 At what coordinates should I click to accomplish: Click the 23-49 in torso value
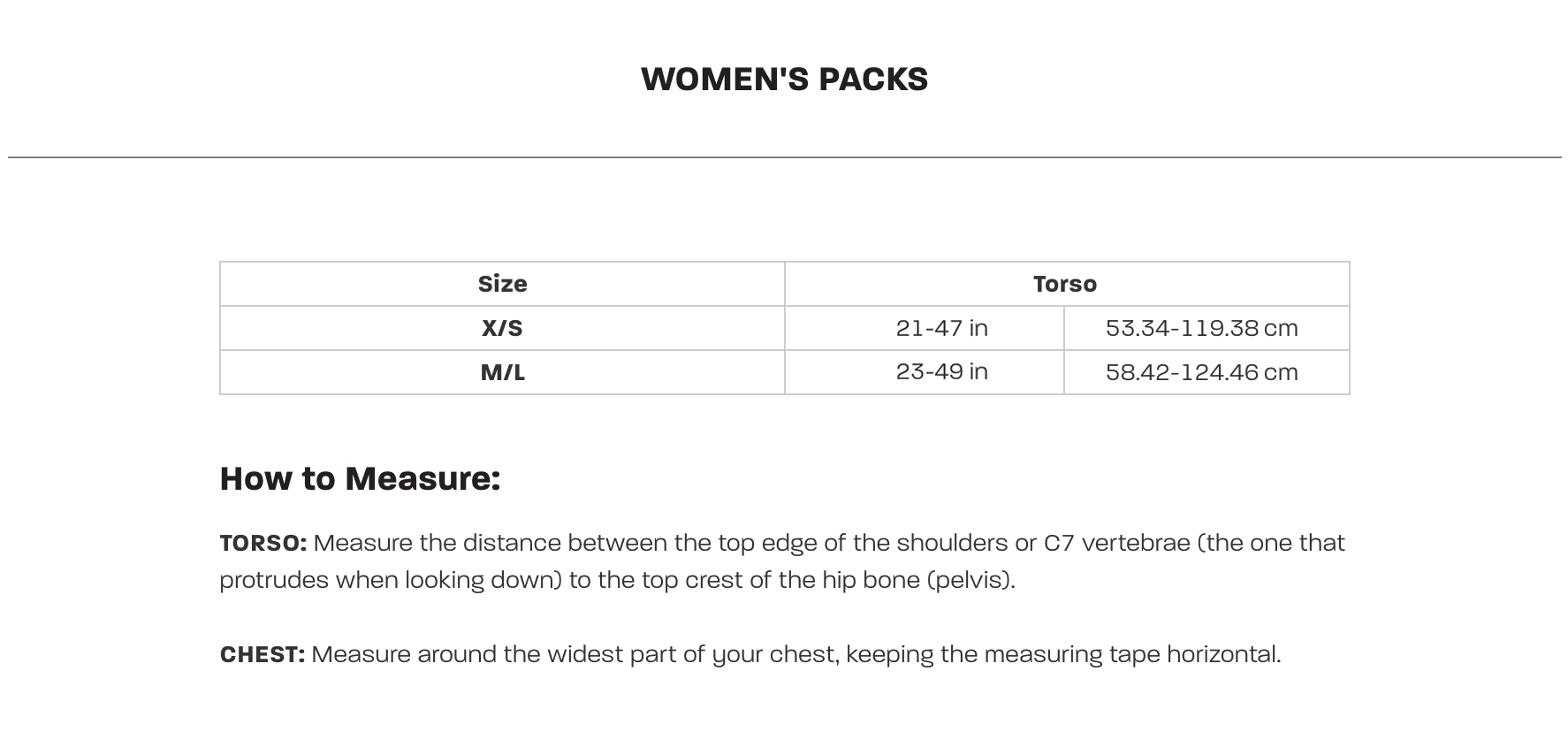point(941,371)
